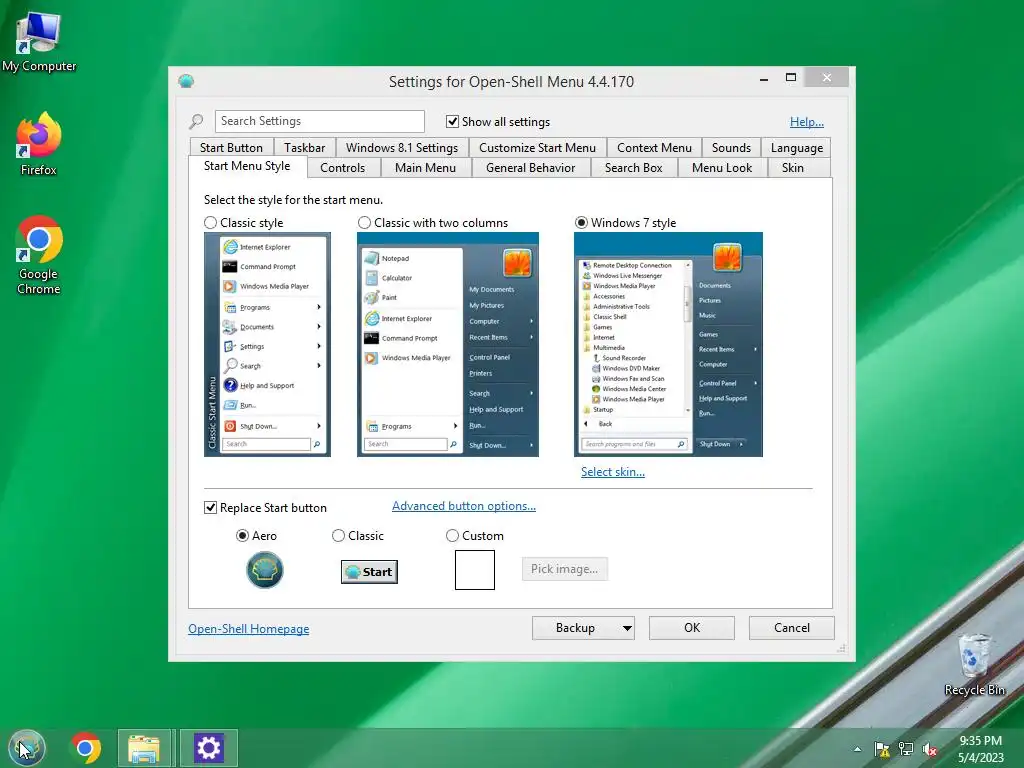The height and width of the screenshot is (768, 1024).
Task: Go to the Context Menu tab
Action: [x=654, y=148]
